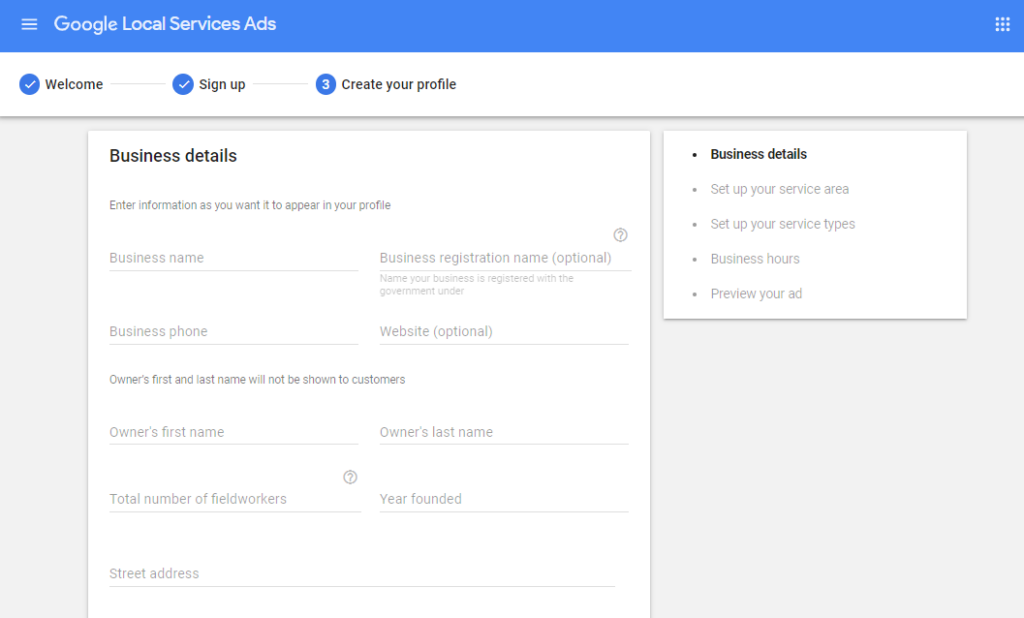Click 'Enter information as you want it to appear' text

(249, 205)
